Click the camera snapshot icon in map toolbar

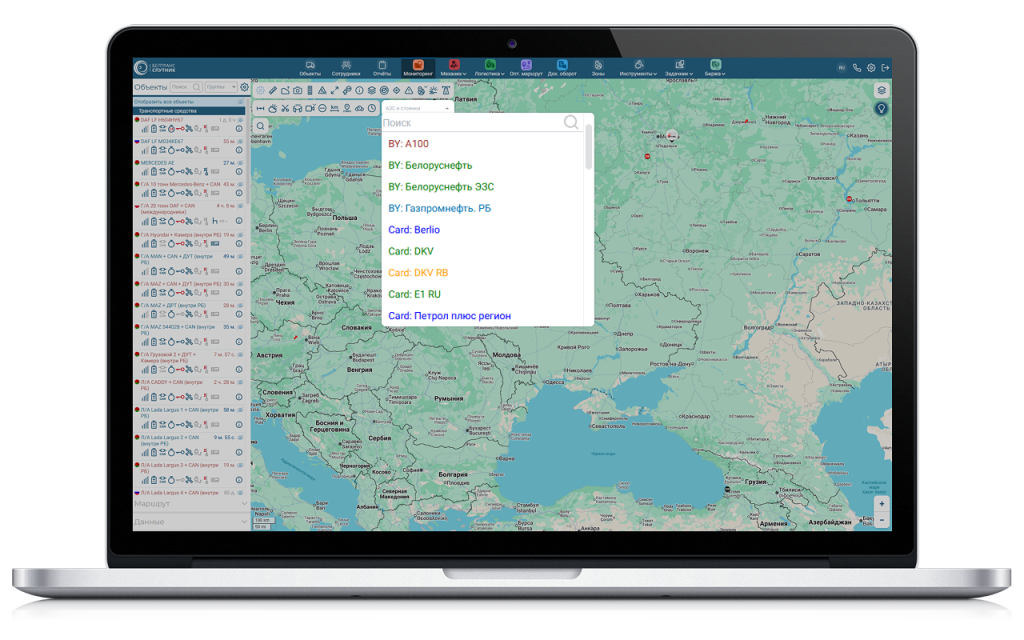(x=297, y=91)
